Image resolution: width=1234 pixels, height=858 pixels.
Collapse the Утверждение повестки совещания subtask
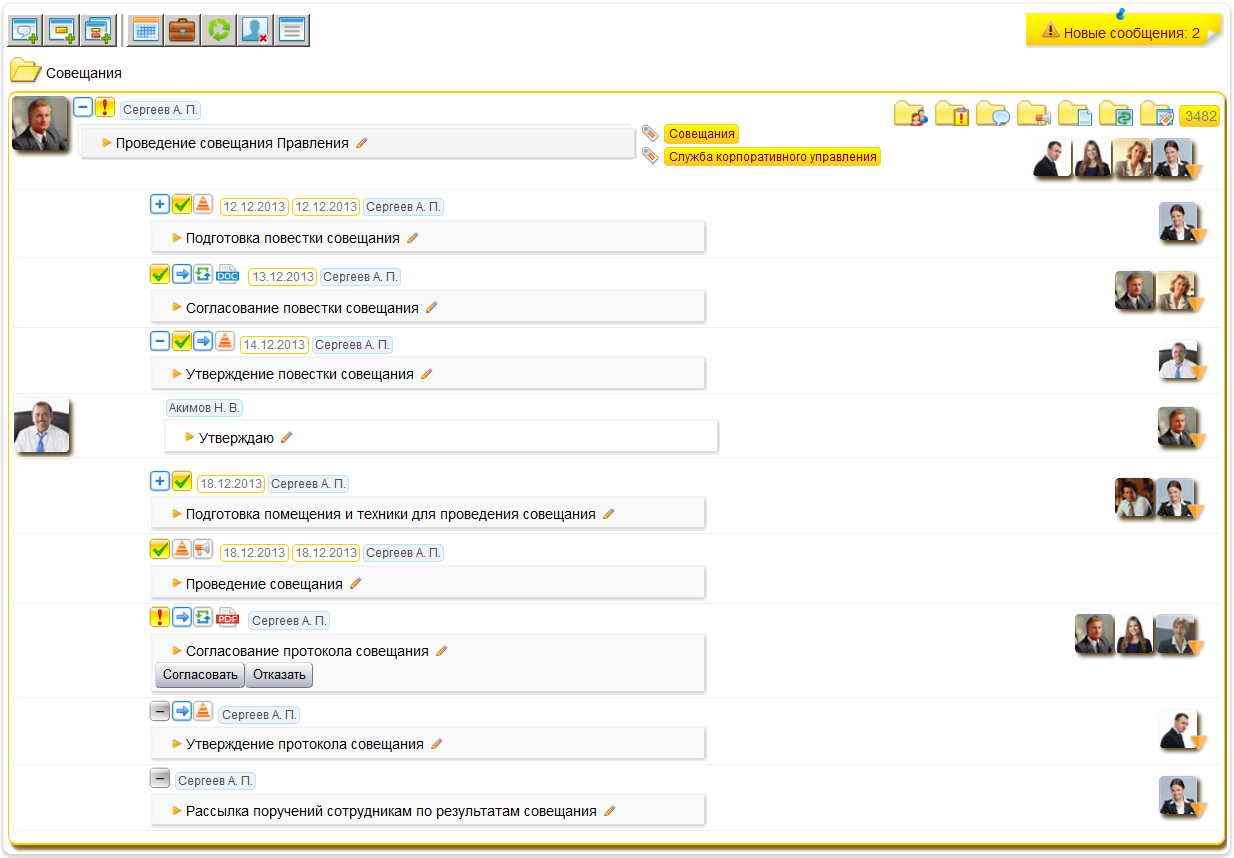tap(159, 342)
